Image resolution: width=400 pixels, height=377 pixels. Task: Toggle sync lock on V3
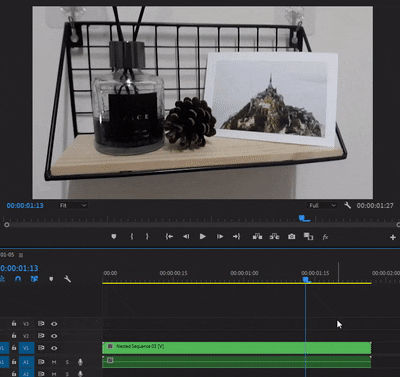click(x=41, y=323)
